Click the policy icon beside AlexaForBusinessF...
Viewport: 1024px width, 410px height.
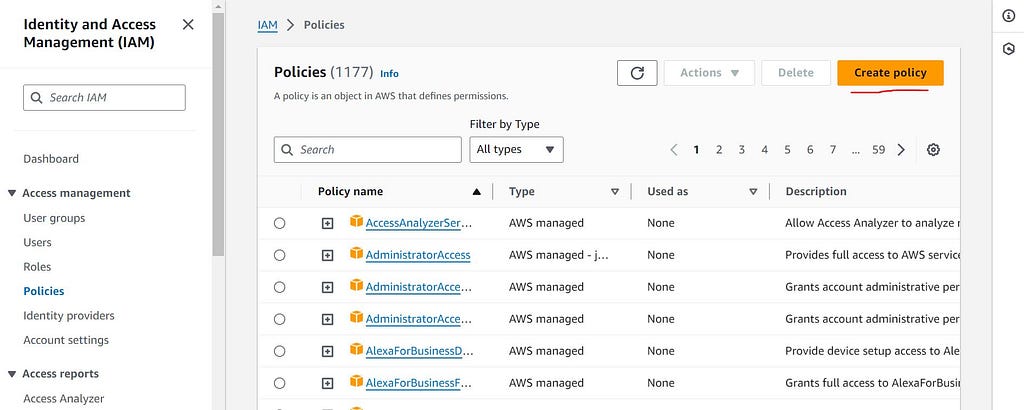pyautogui.click(x=356, y=381)
